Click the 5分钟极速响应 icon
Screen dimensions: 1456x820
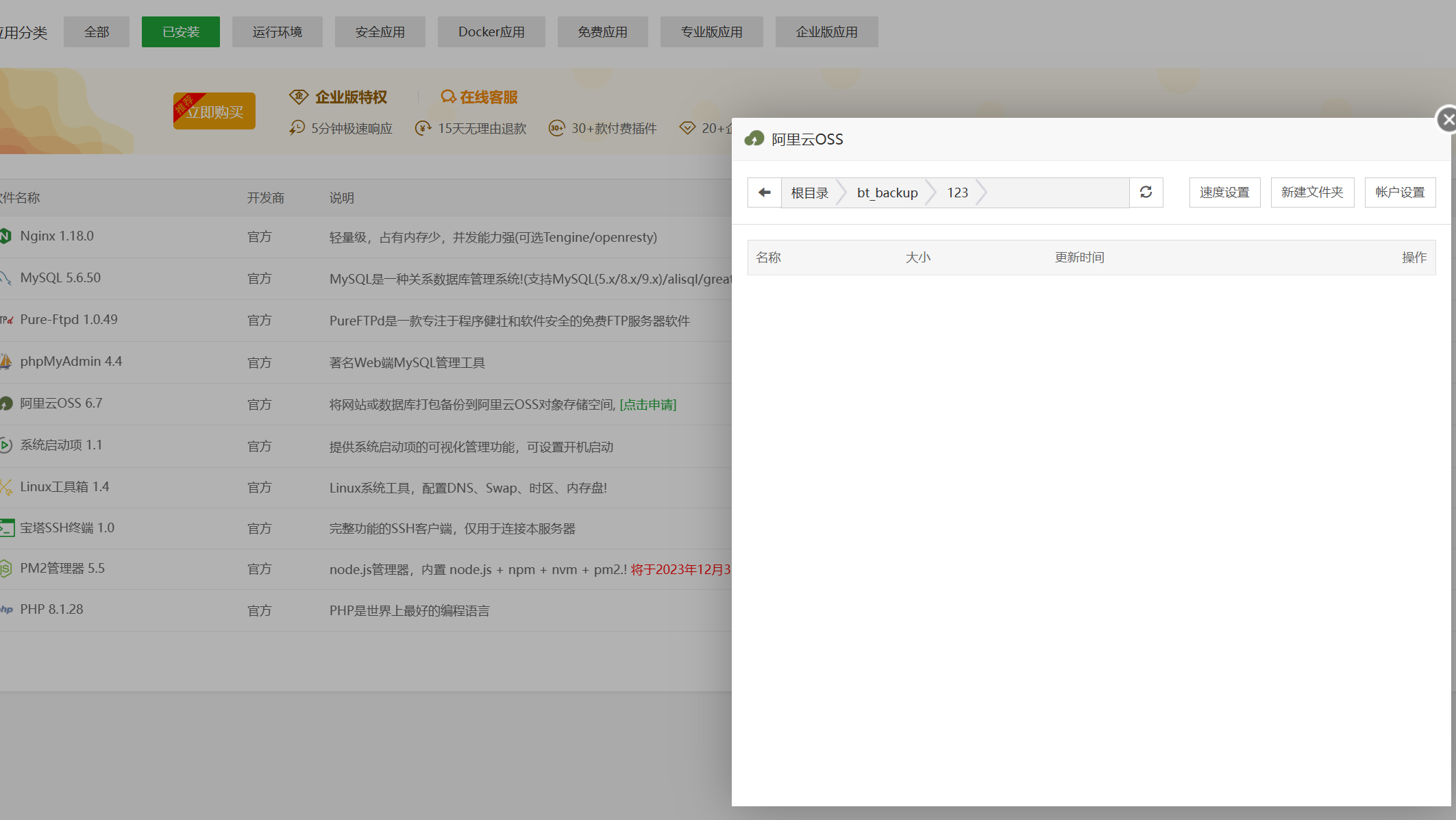pyautogui.click(x=297, y=128)
